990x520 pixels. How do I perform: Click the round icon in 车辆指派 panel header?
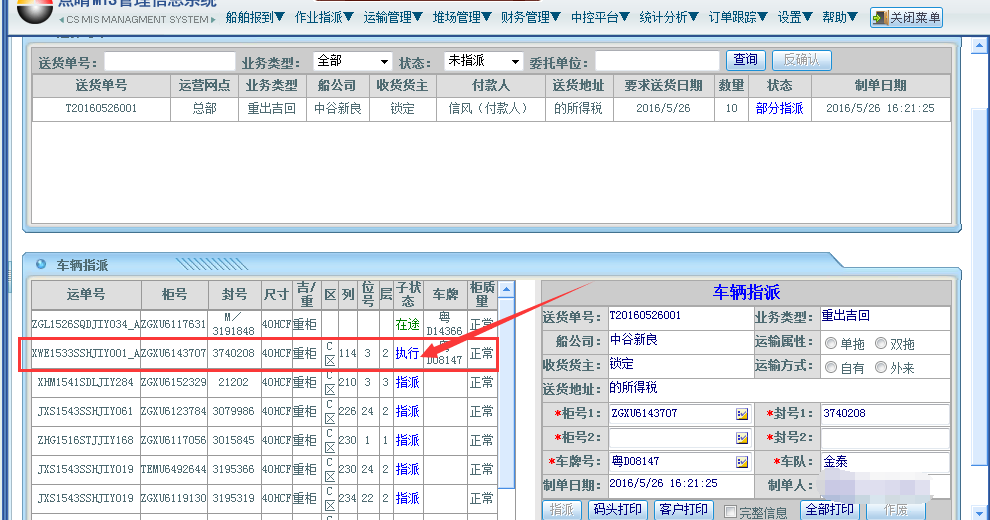[41, 265]
